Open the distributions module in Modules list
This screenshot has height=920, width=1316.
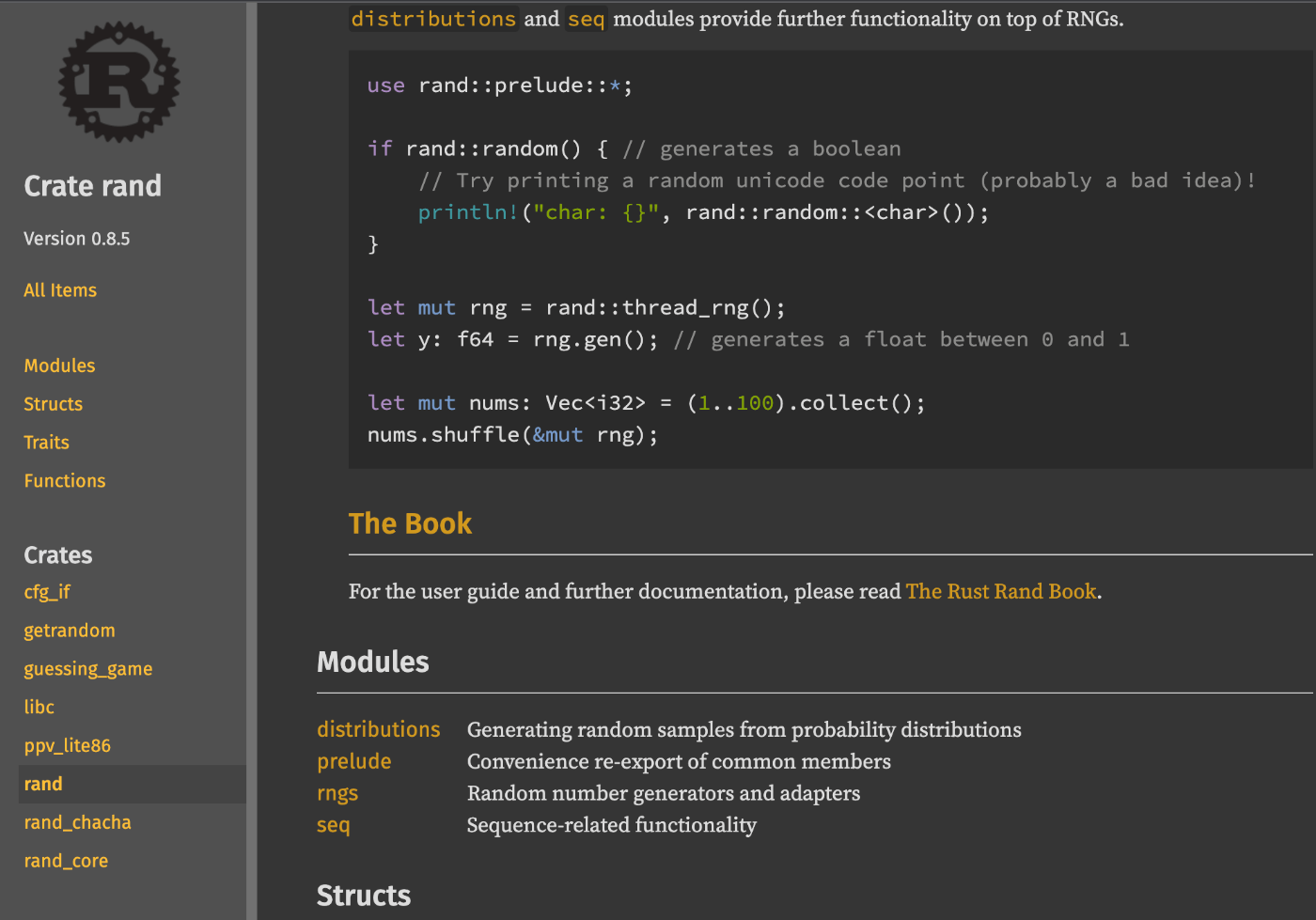(x=379, y=729)
